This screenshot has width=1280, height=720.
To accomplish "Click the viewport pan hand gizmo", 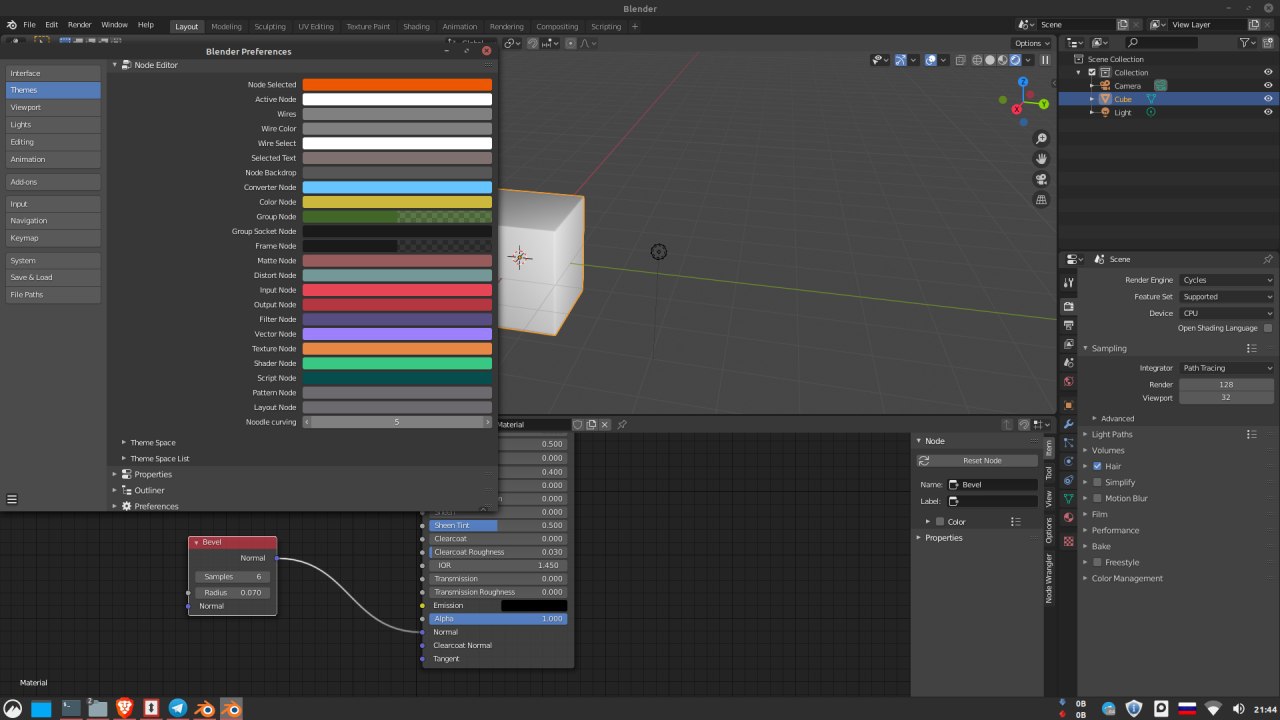I will pos(1041,159).
